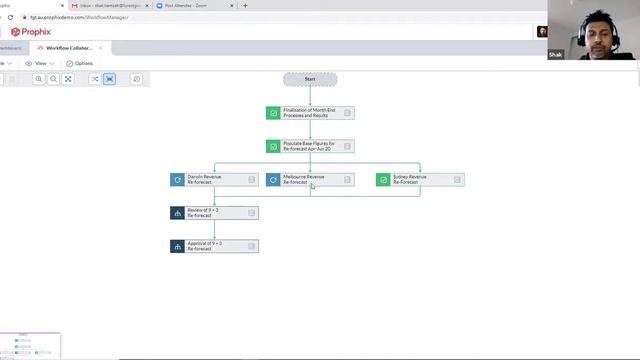Screen dimensions: 640x360
Task: Reload the browser page
Action: tap(11, 18)
